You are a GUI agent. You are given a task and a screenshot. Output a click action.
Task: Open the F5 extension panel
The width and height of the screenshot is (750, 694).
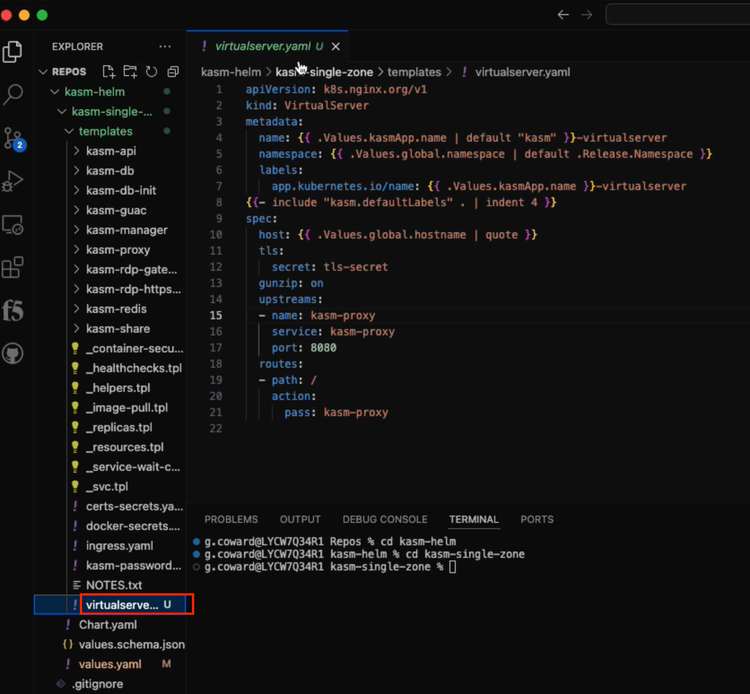point(14,311)
